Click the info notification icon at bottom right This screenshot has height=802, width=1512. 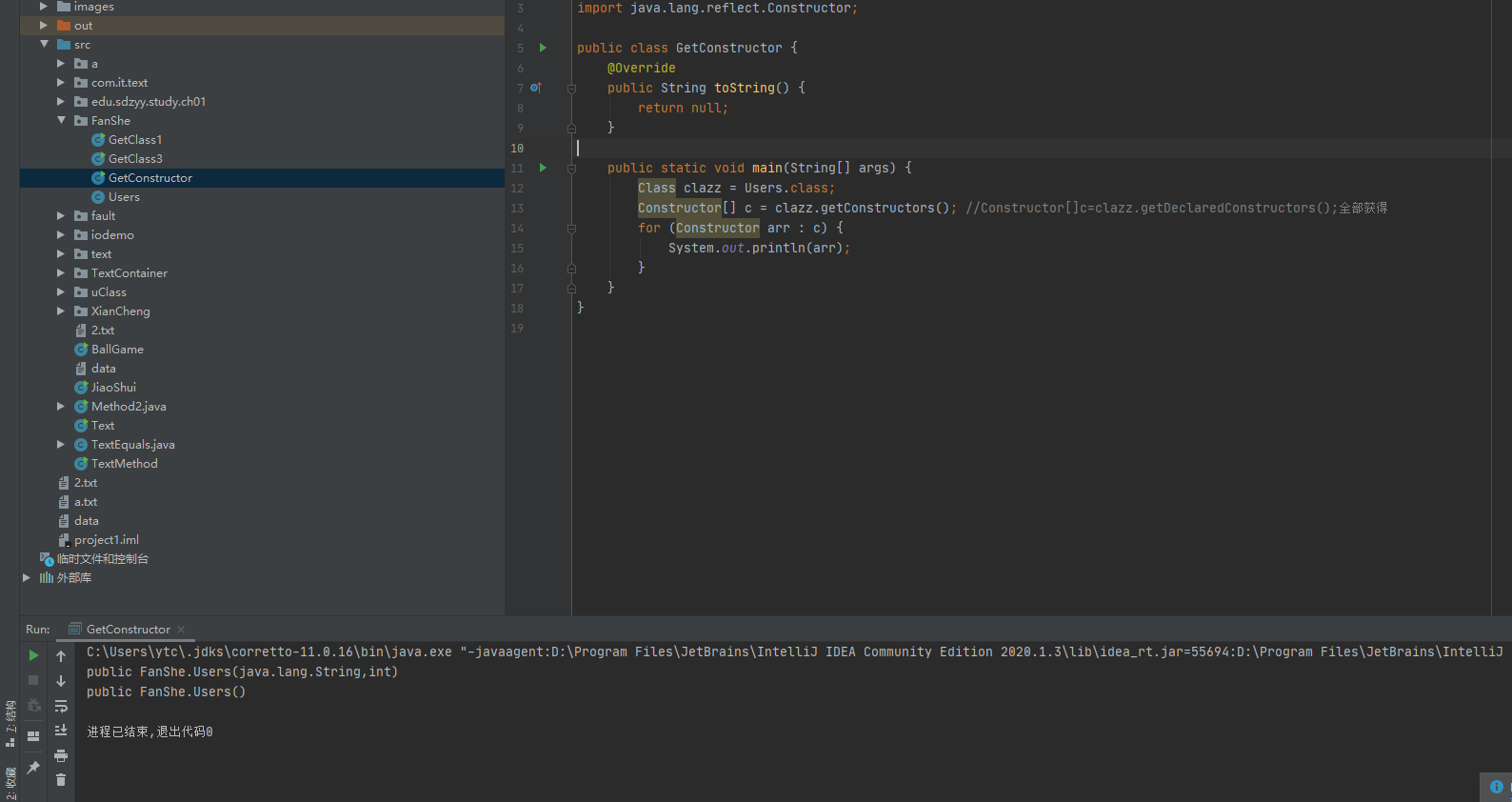[x=1497, y=787]
